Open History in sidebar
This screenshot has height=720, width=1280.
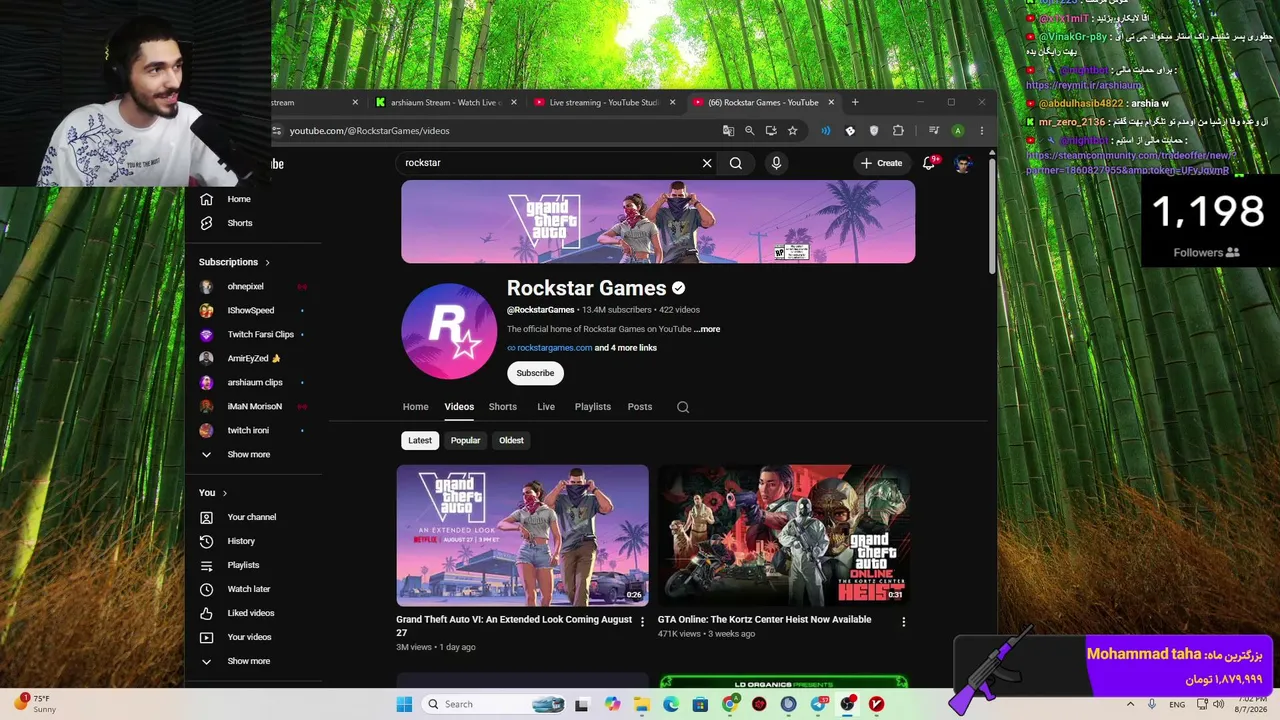click(241, 541)
